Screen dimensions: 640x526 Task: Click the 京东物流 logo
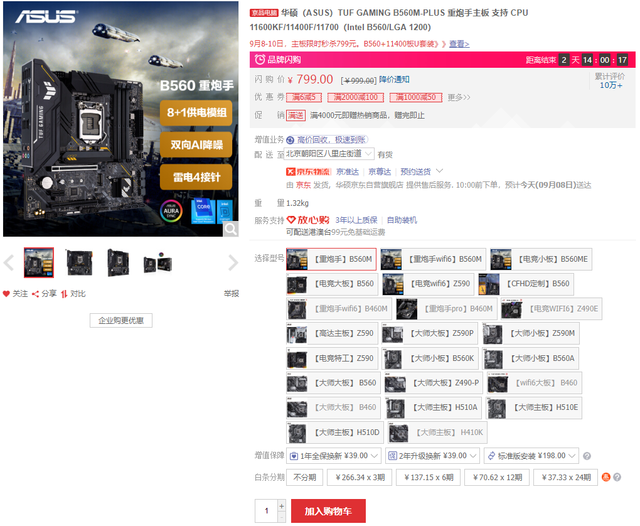point(308,172)
